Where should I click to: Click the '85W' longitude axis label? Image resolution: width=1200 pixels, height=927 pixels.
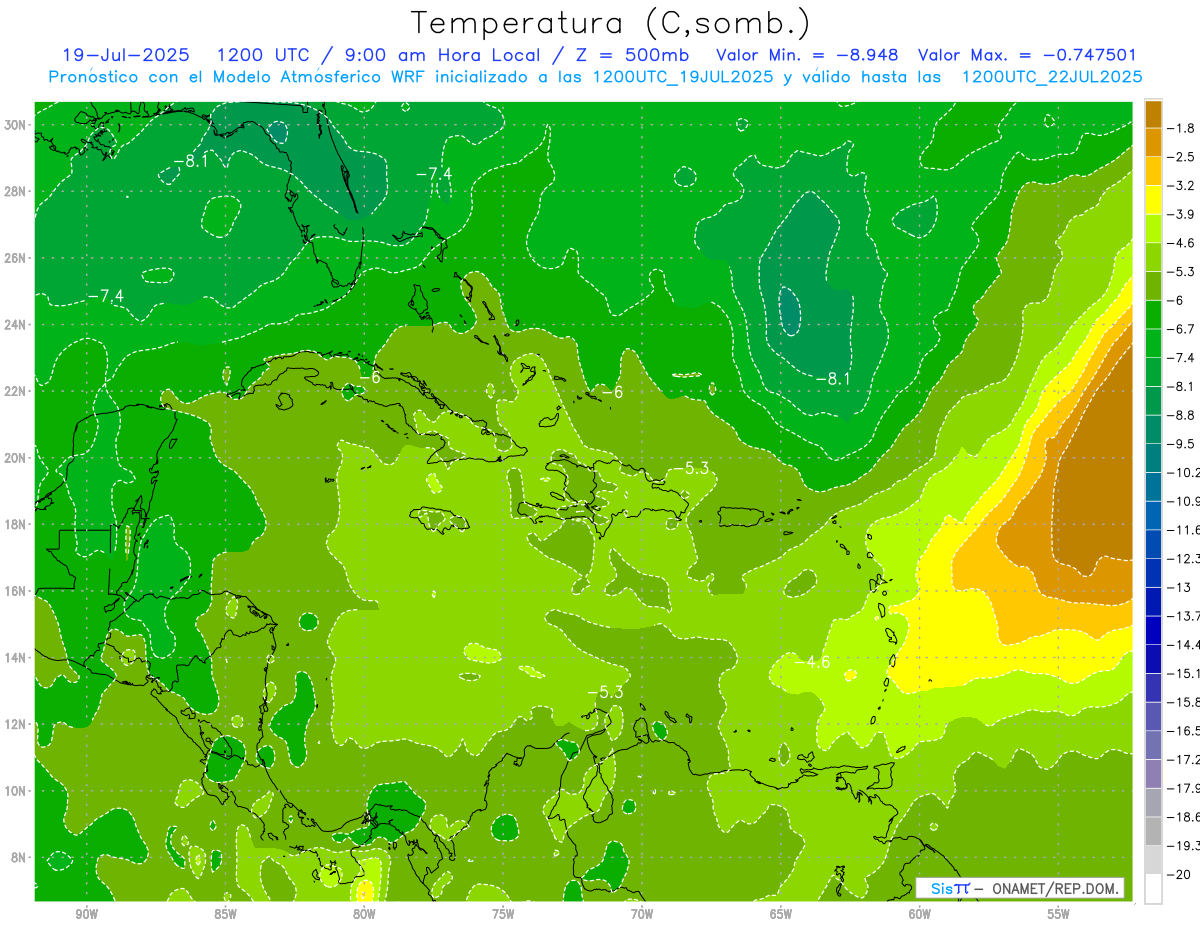pyautogui.click(x=225, y=914)
